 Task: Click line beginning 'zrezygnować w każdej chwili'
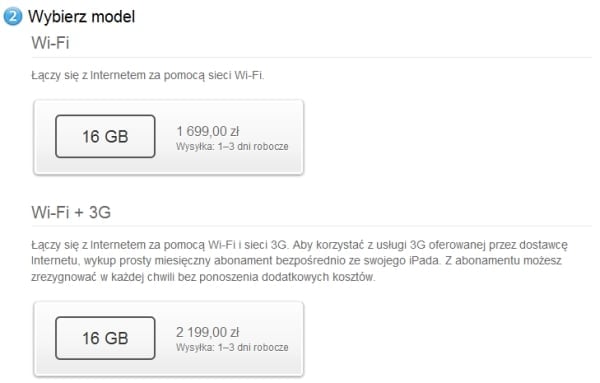coord(203,277)
